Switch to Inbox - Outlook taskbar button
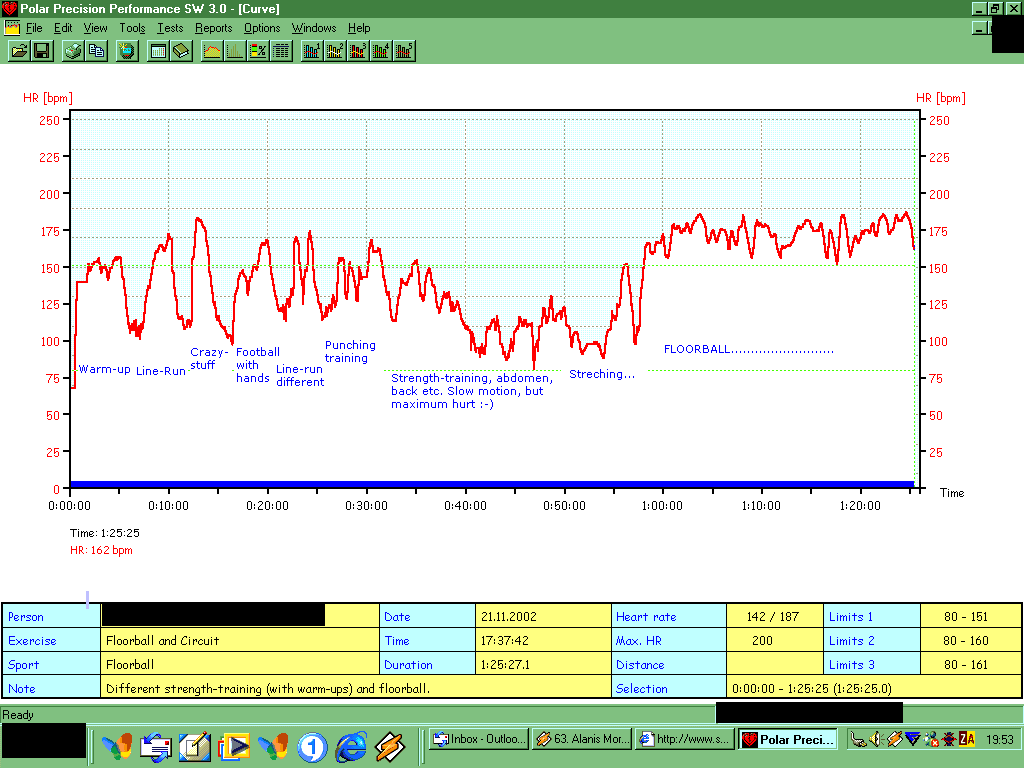The height and width of the screenshot is (768, 1024). coord(479,740)
